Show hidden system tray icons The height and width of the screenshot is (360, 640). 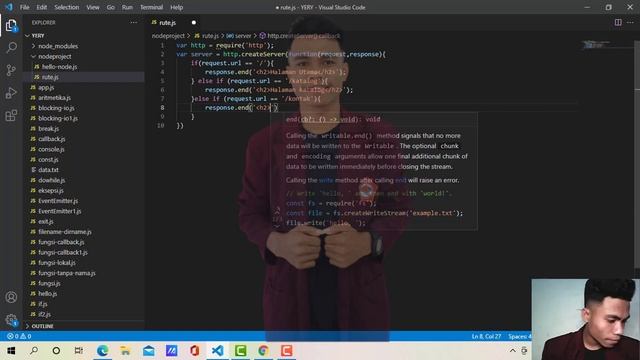pos(513,351)
